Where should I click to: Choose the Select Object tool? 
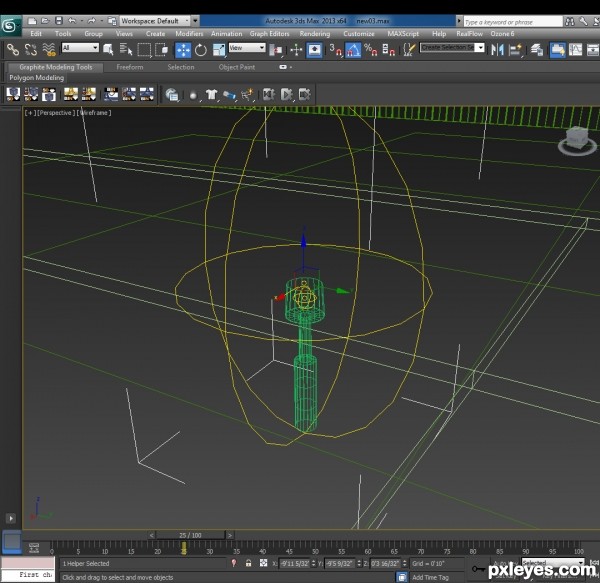pyautogui.click(x=108, y=50)
